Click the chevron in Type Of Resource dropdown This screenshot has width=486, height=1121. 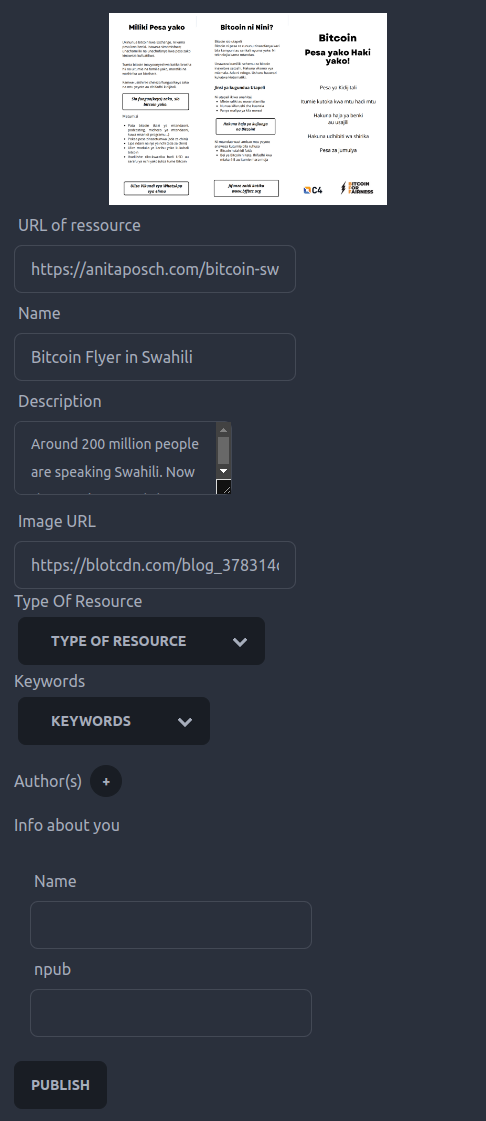coord(240,641)
